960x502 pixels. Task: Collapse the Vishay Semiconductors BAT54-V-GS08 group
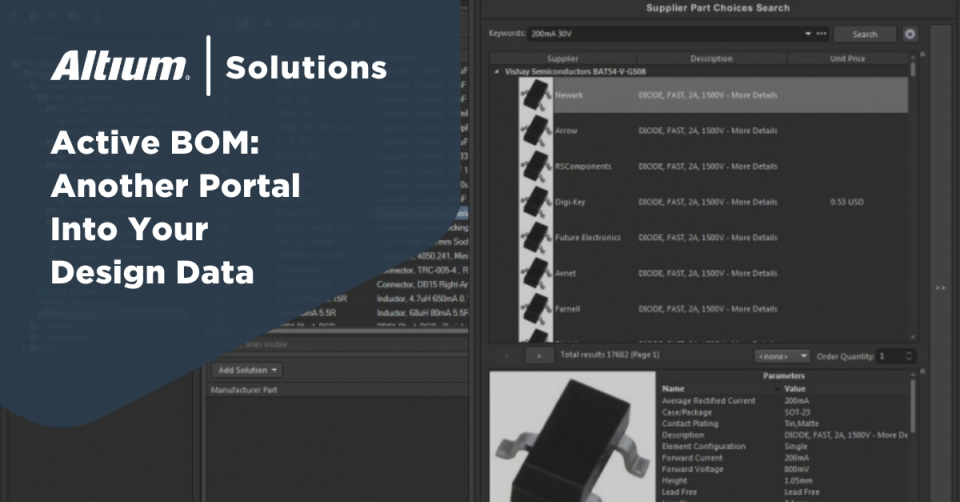[x=496, y=72]
